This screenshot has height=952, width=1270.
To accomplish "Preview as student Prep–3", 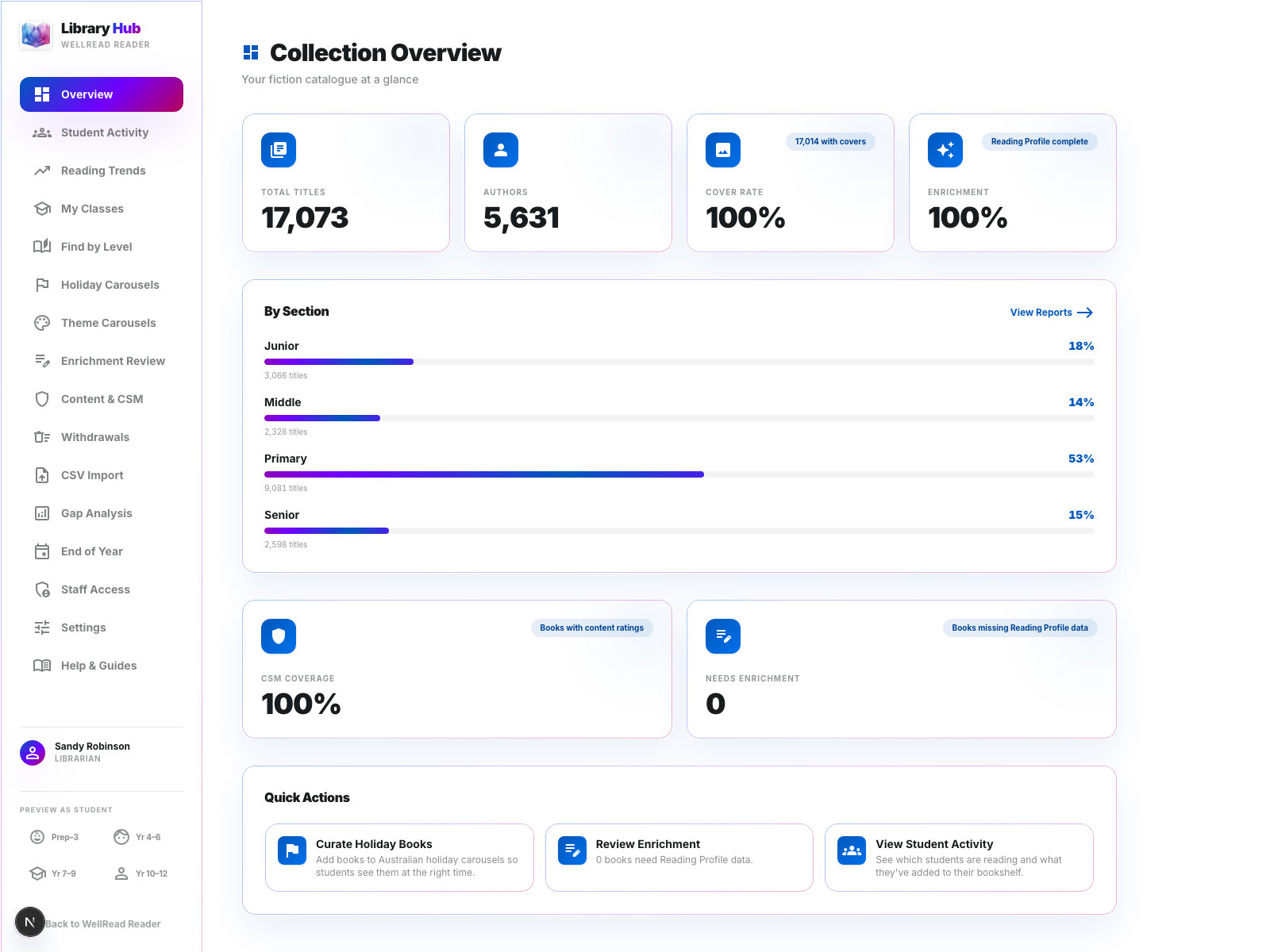I will (x=54, y=836).
